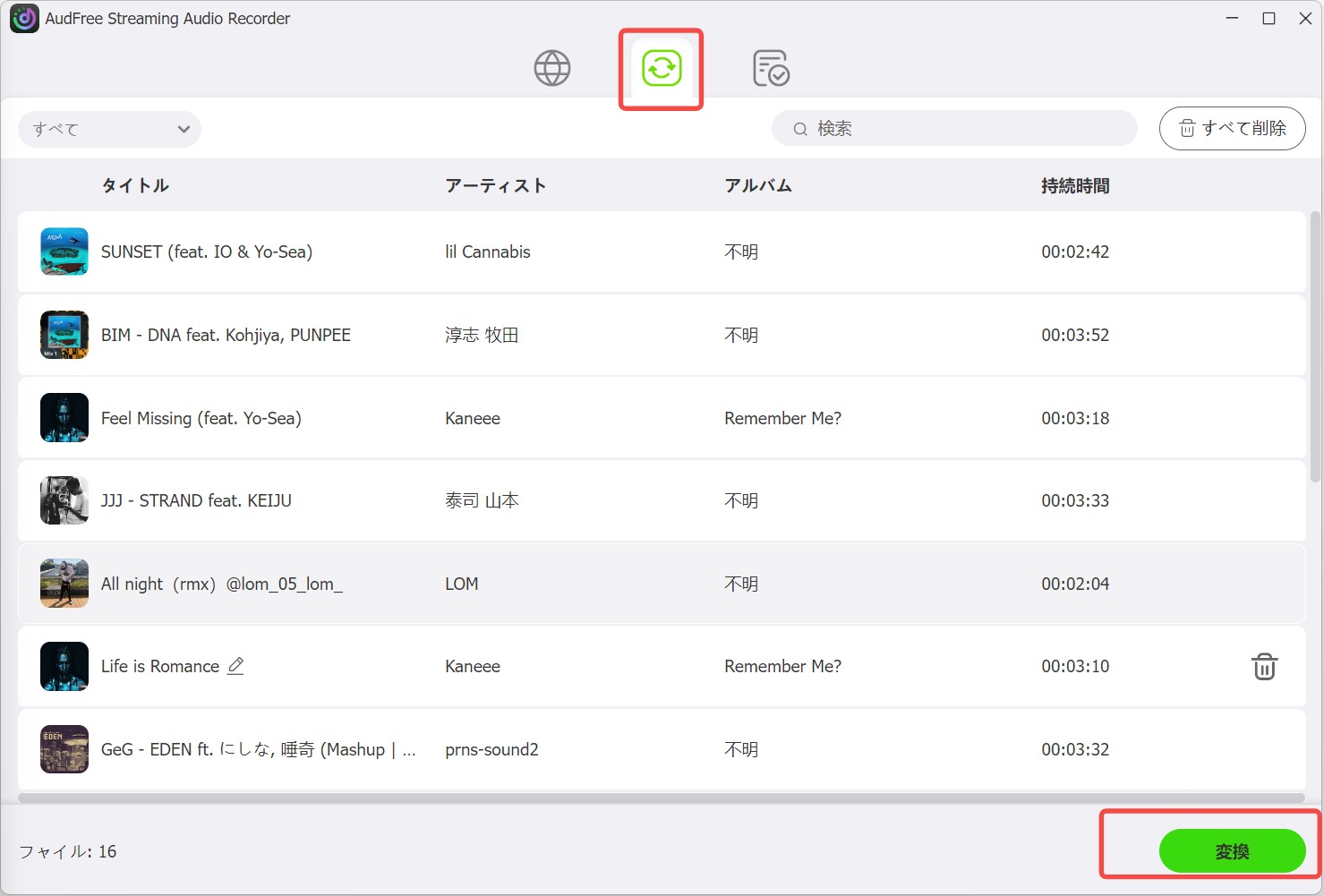The image size is (1324, 896).
Task: Open the globe web browser tab icon
Action: pos(552,68)
